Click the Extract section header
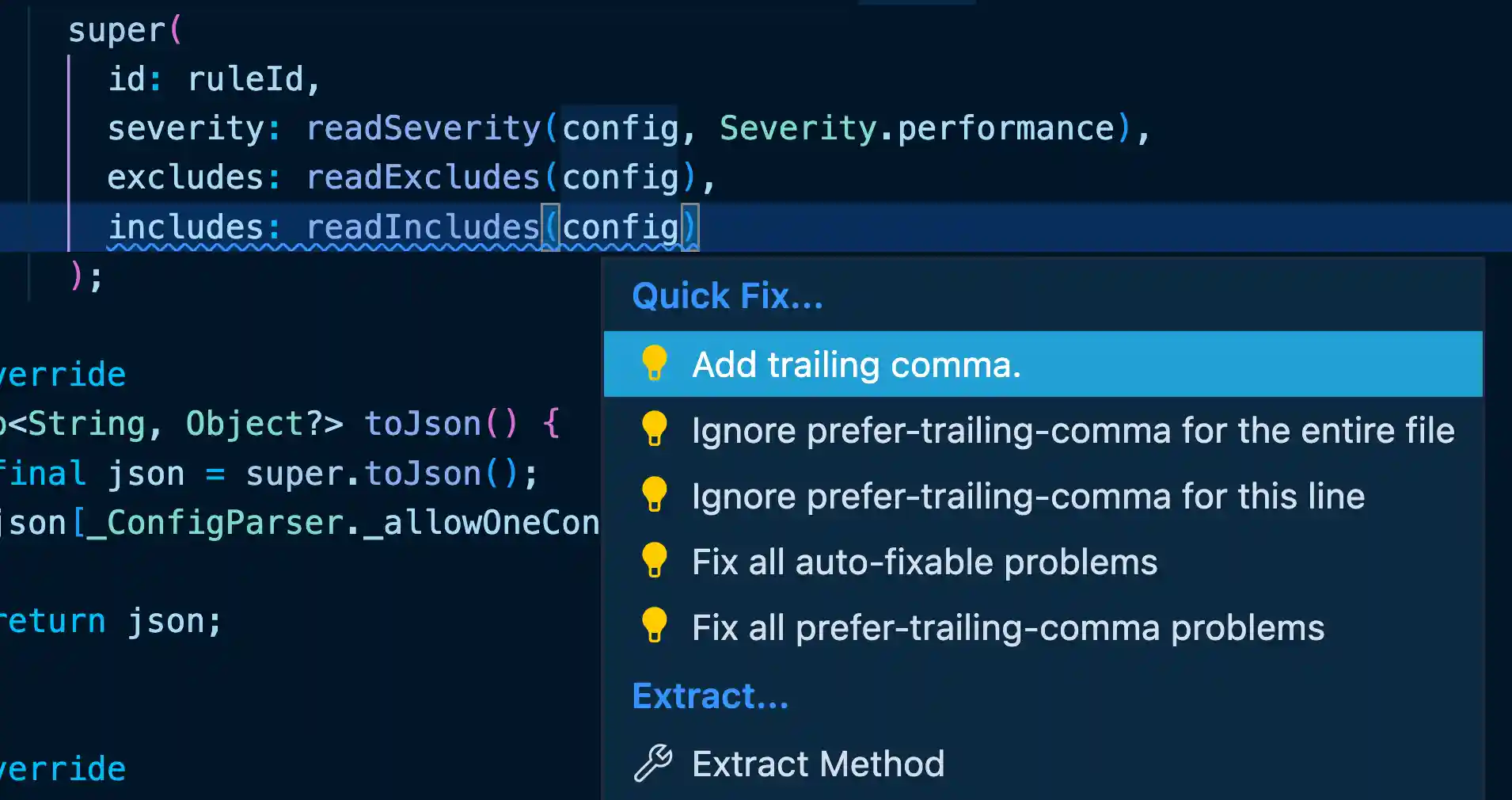The height and width of the screenshot is (800, 1512). [x=709, y=695]
